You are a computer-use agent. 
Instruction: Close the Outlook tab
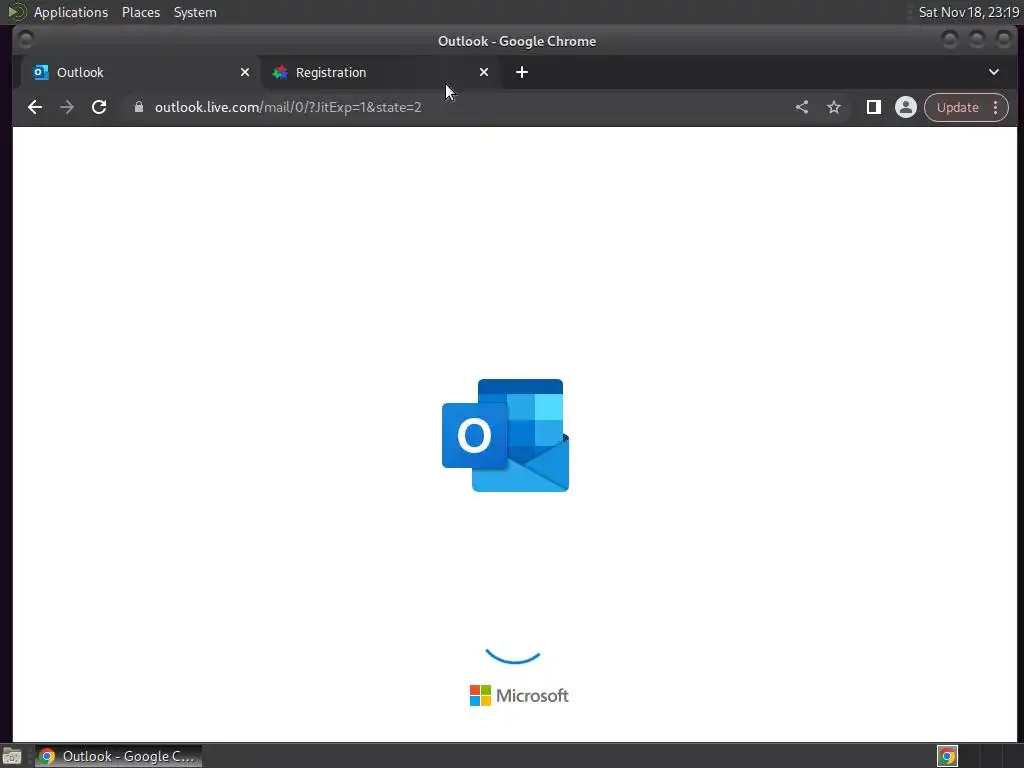point(245,72)
